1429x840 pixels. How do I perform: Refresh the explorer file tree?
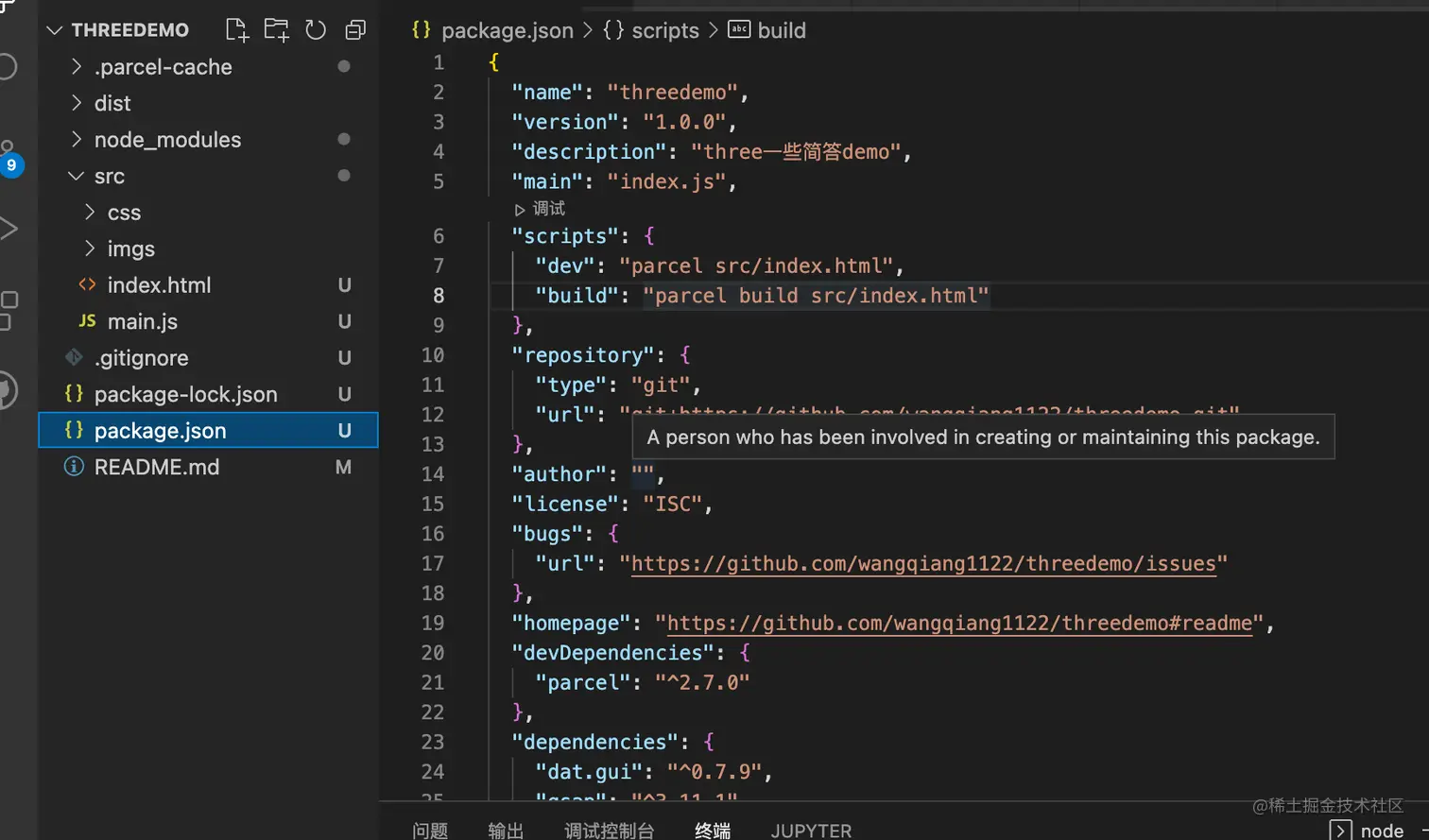[316, 30]
